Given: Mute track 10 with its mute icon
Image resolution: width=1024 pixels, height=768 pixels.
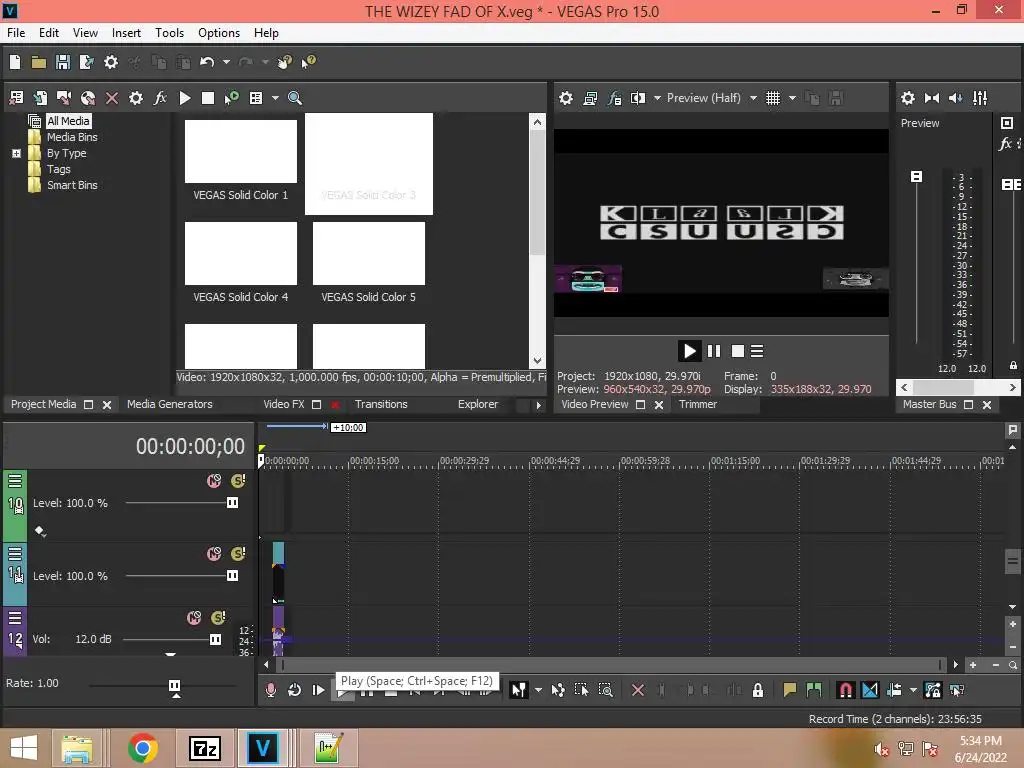Looking at the screenshot, I should click(x=214, y=481).
